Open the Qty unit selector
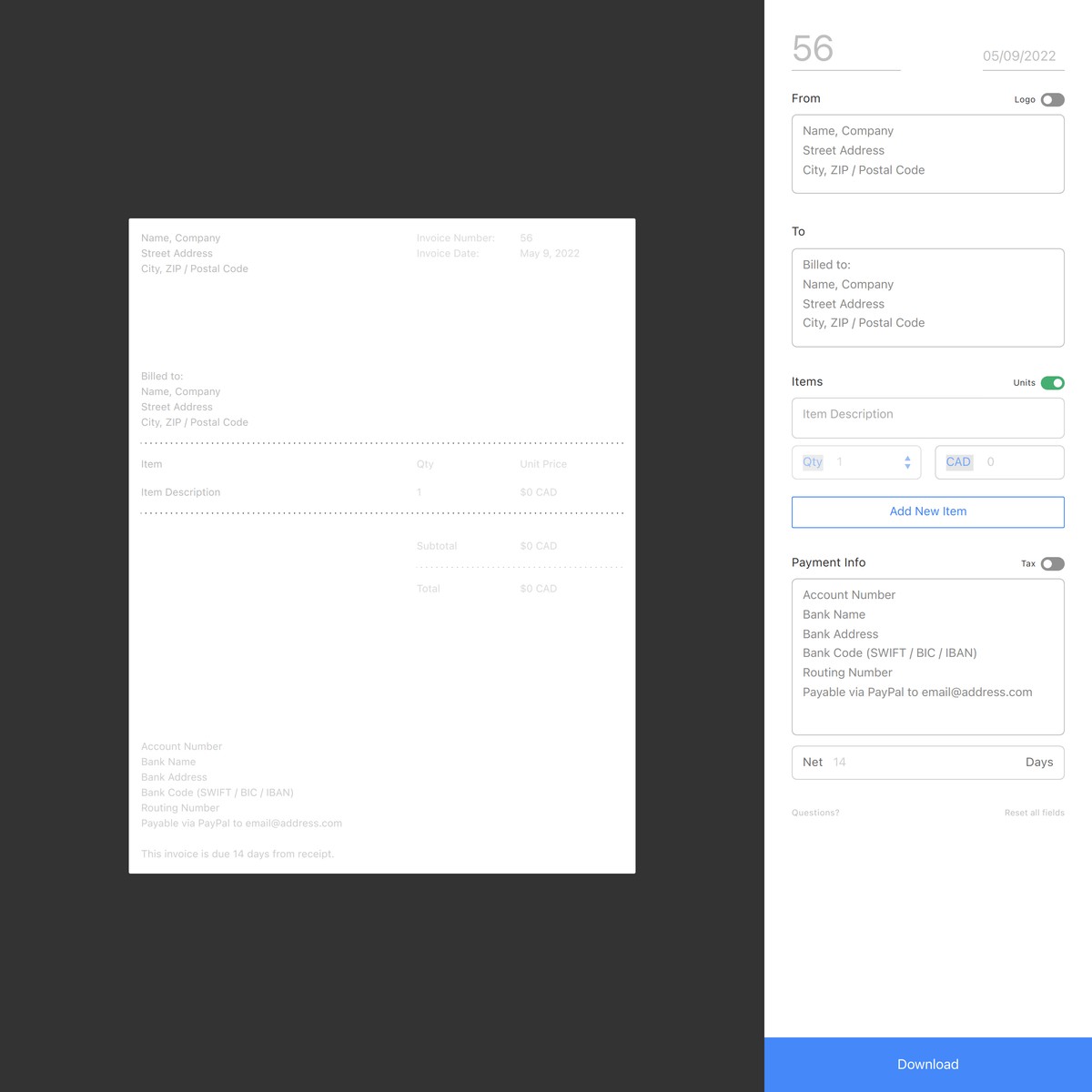1092x1092 pixels. (x=811, y=461)
